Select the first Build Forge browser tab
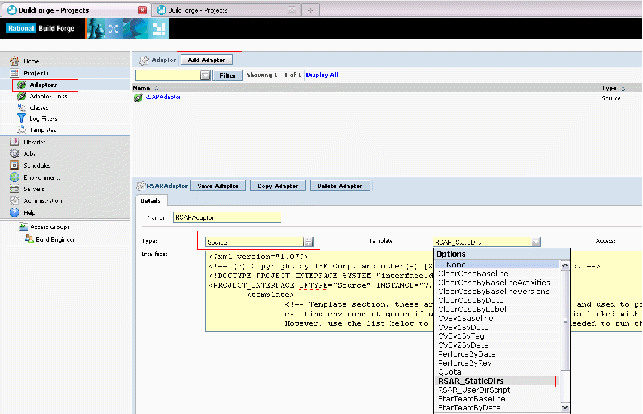 coord(74,10)
